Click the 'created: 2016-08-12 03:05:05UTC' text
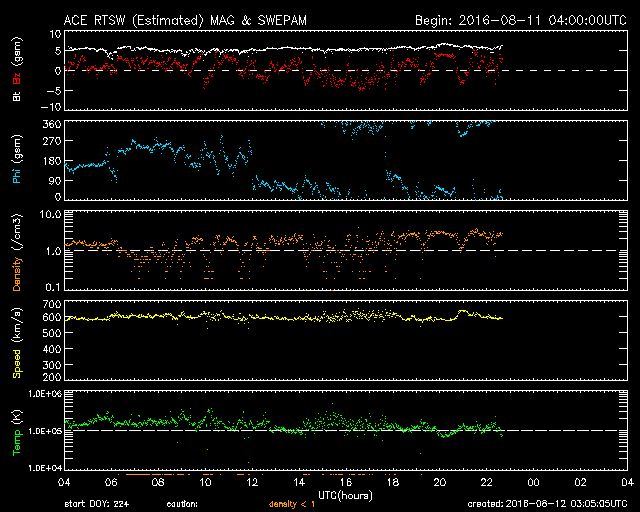640x512 pixels. click(x=547, y=504)
